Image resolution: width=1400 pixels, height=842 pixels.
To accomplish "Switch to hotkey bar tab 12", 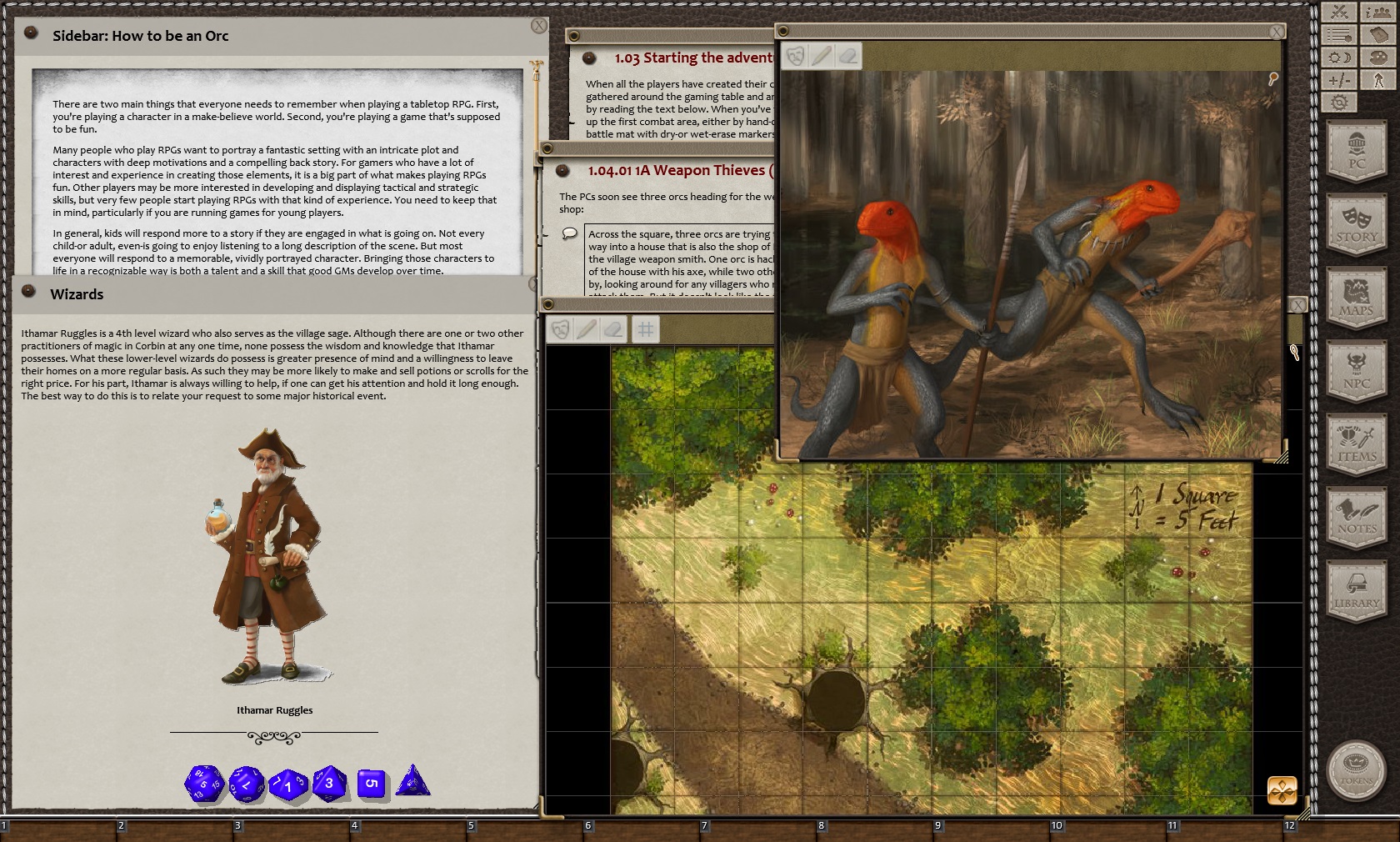I will point(1291,825).
